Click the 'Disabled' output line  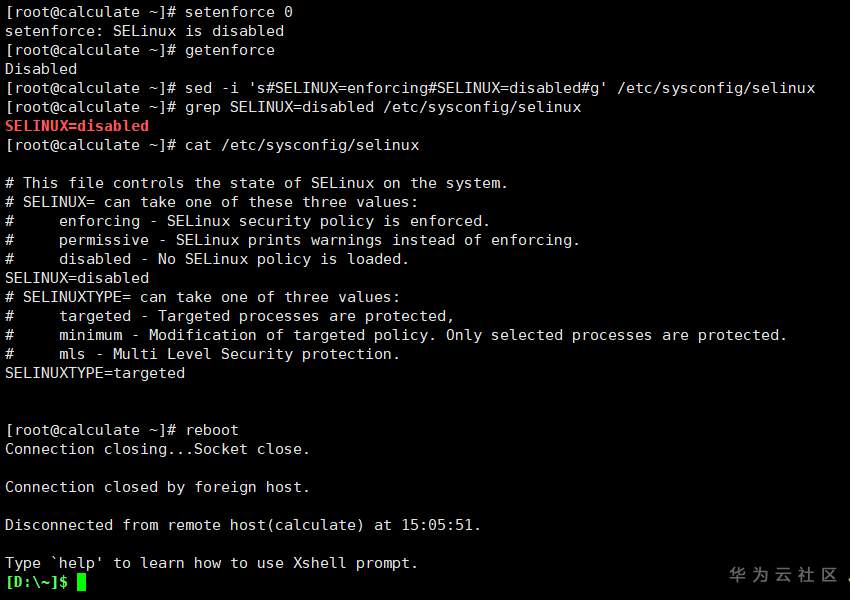41,69
